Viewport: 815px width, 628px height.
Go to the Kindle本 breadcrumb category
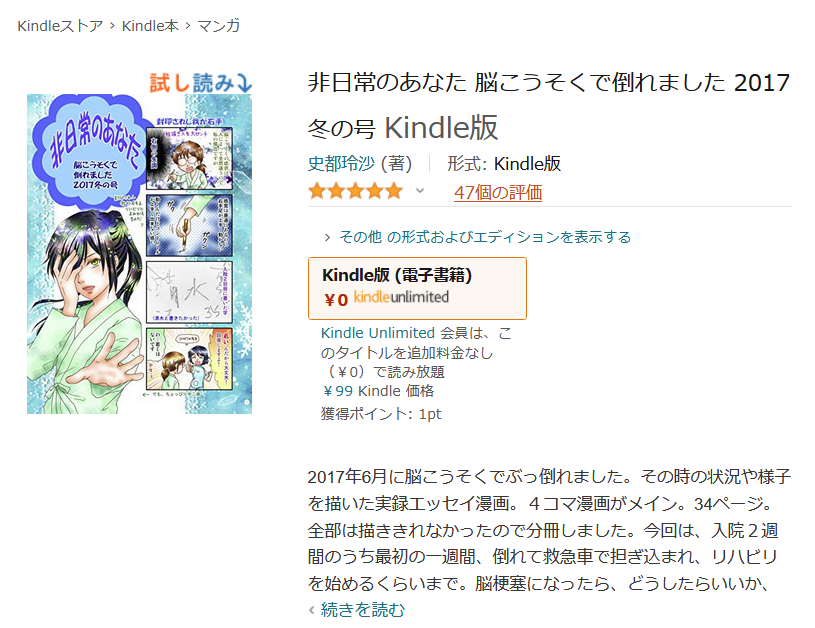pyautogui.click(x=150, y=25)
